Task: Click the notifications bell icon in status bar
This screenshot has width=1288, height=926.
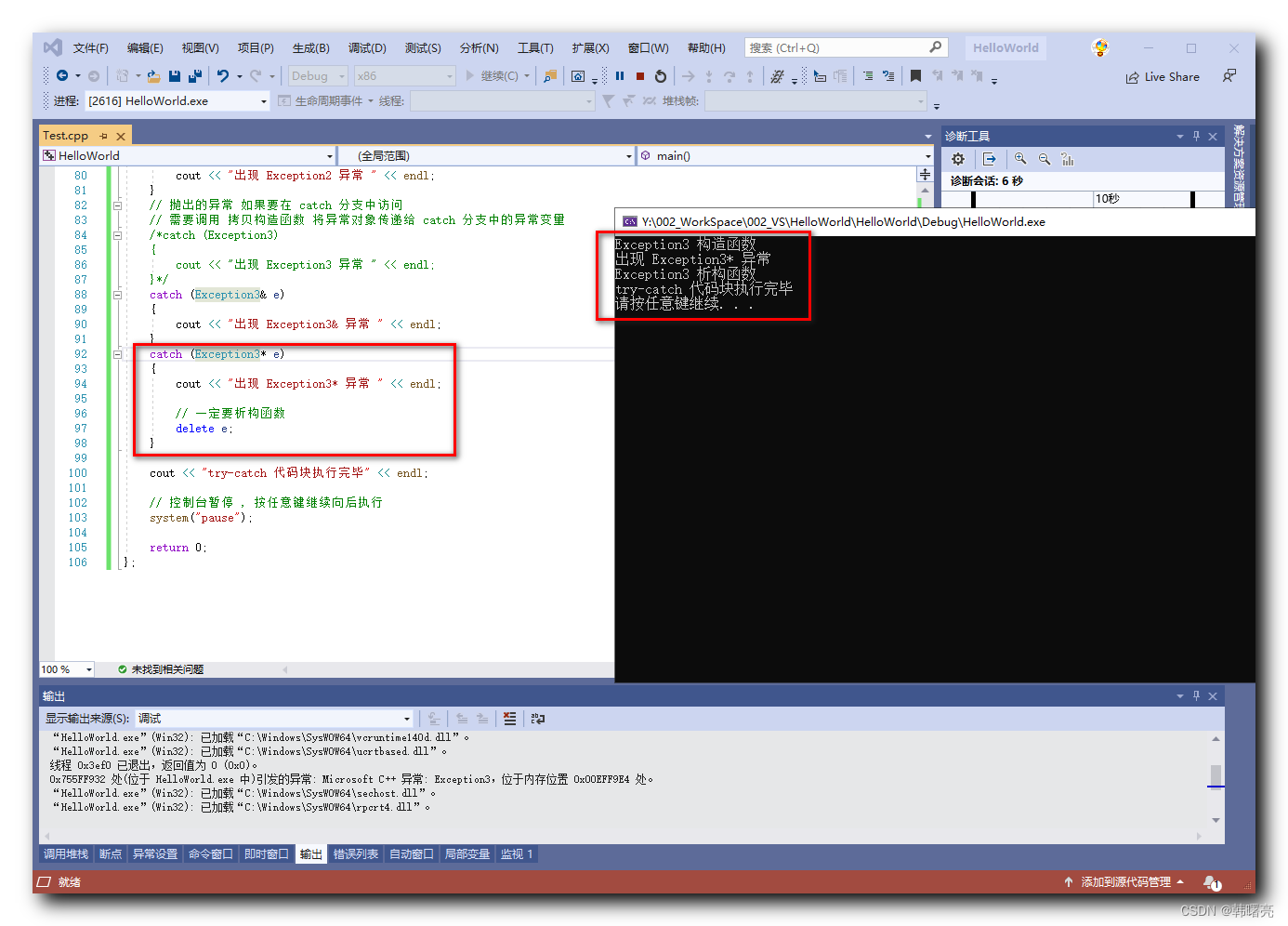Action: tap(1211, 882)
